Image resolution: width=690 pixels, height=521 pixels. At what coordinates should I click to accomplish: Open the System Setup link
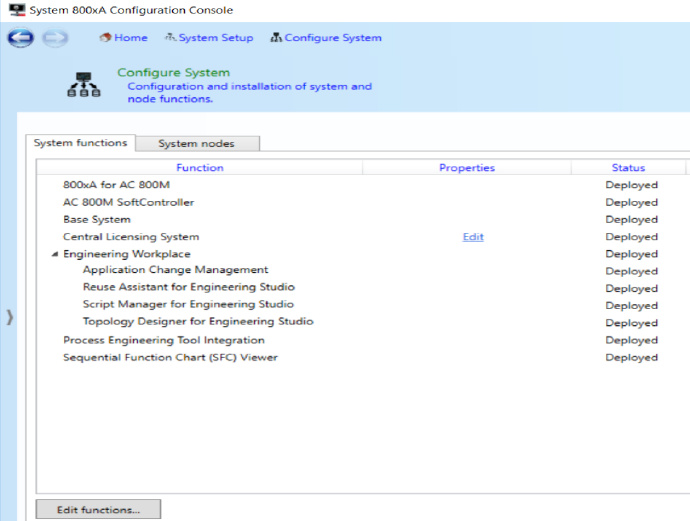216,38
